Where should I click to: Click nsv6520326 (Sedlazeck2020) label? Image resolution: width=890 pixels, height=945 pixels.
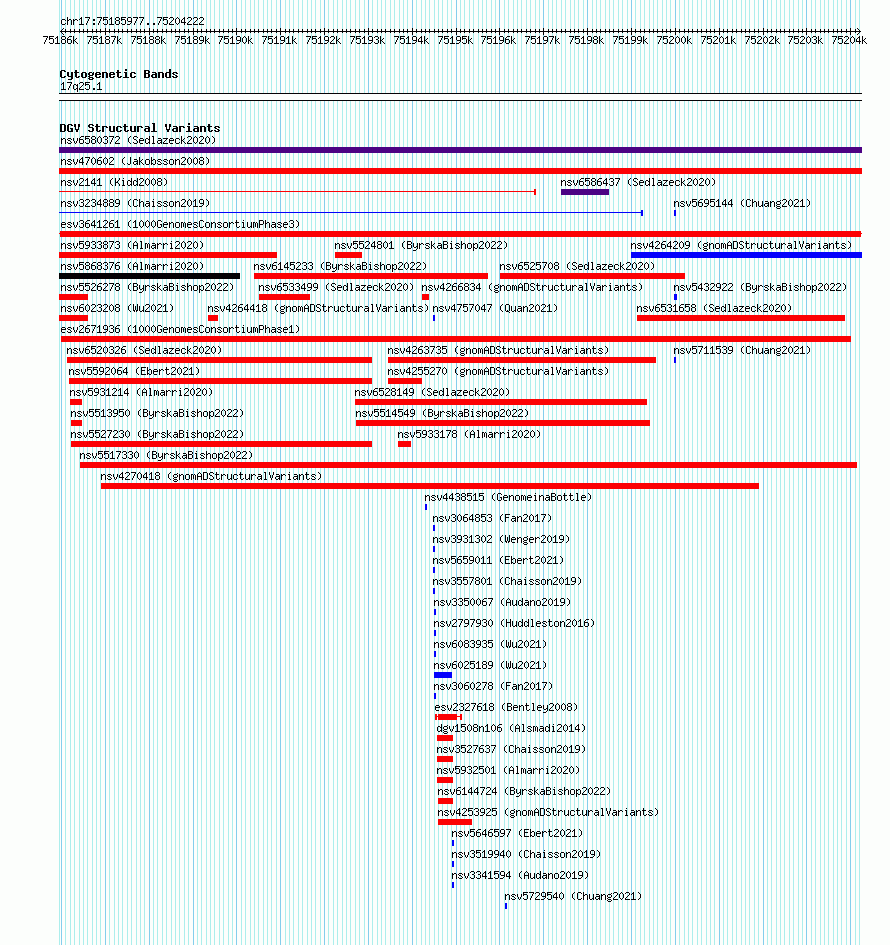144,351
